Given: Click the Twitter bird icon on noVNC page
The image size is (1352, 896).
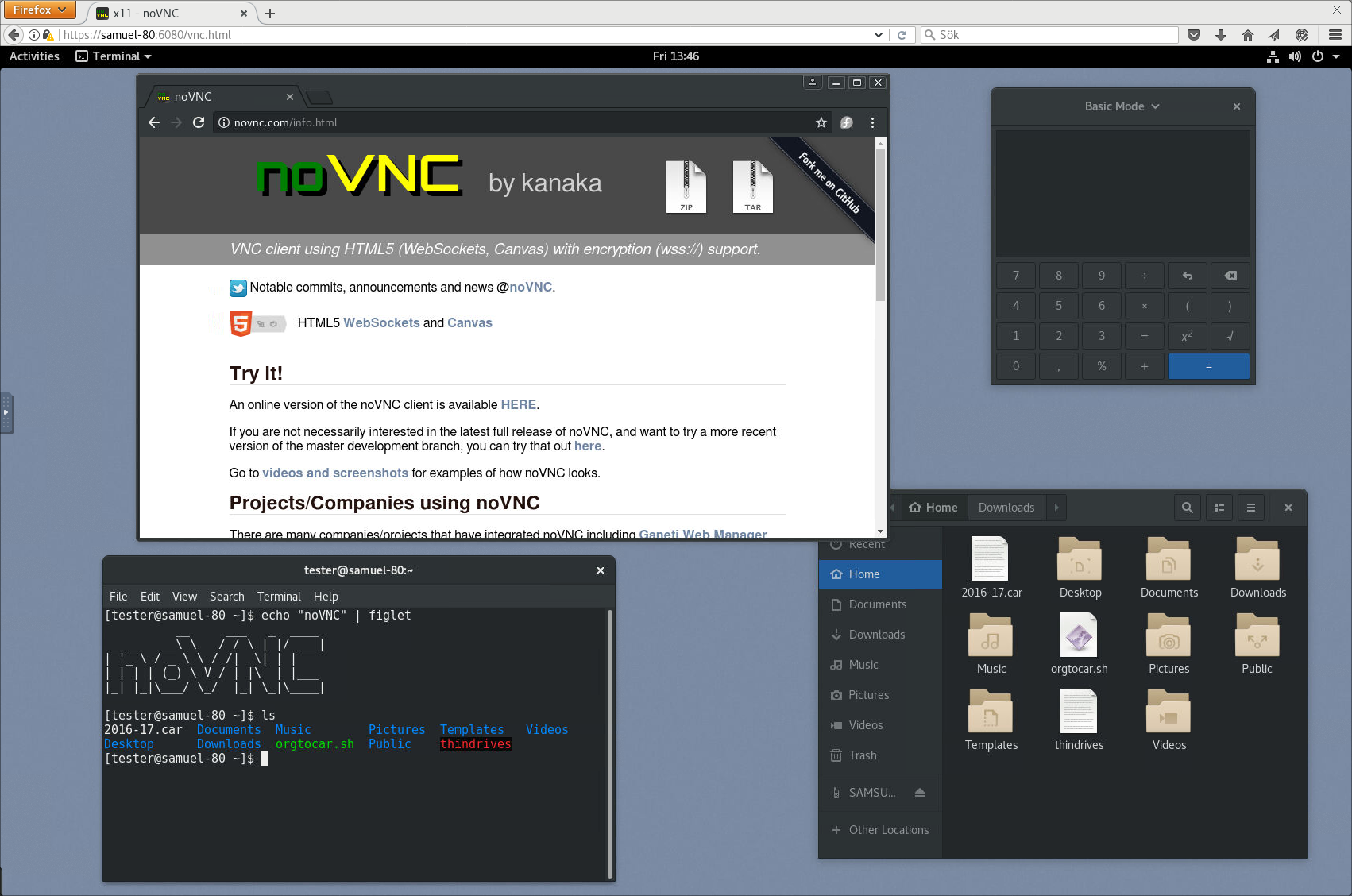Looking at the screenshot, I should click(x=238, y=288).
